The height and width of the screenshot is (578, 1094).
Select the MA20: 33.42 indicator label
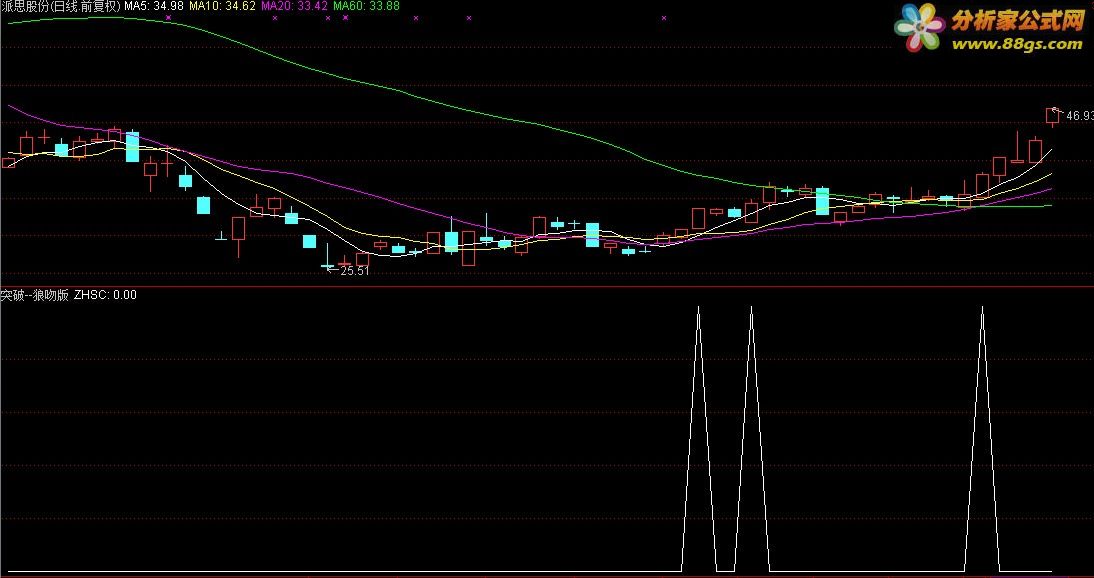pos(294,6)
